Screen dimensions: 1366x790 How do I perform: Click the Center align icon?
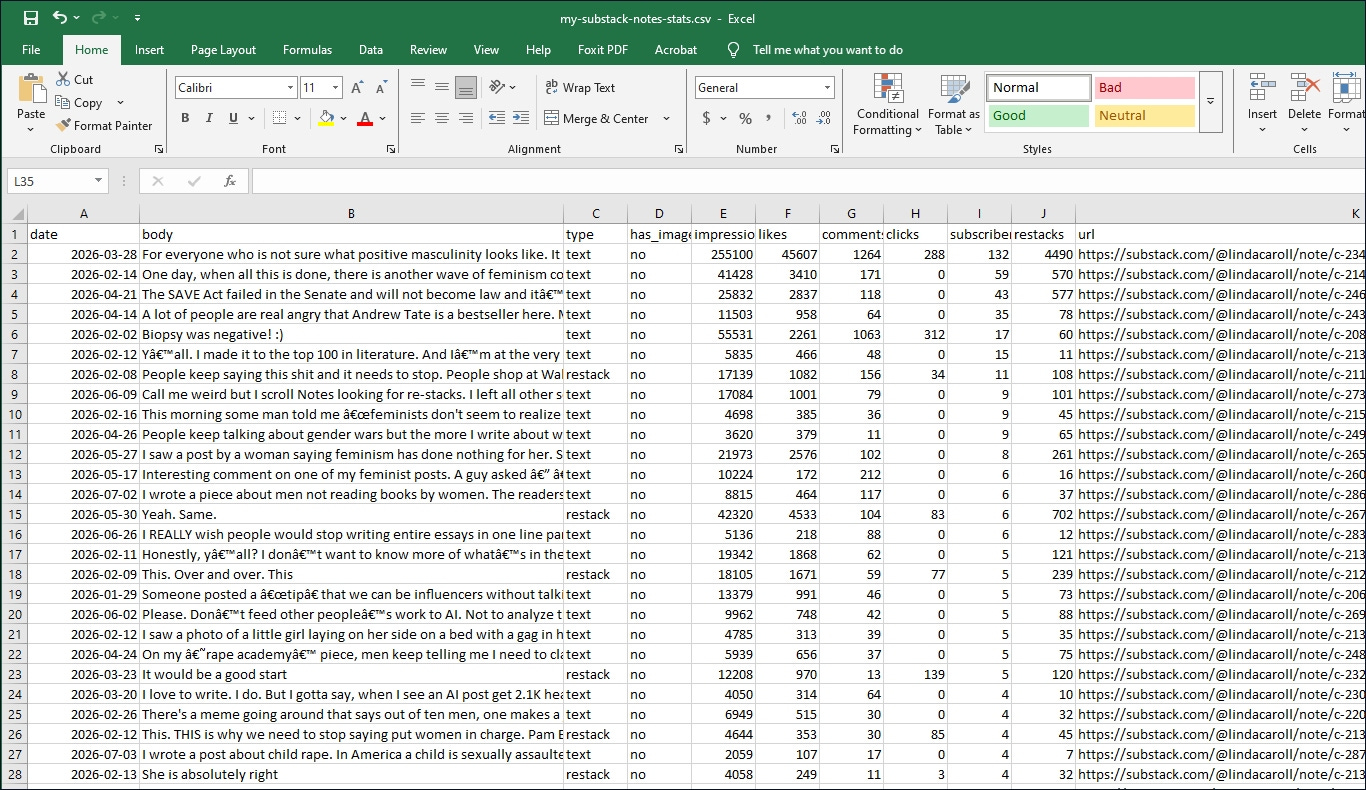click(x=441, y=118)
